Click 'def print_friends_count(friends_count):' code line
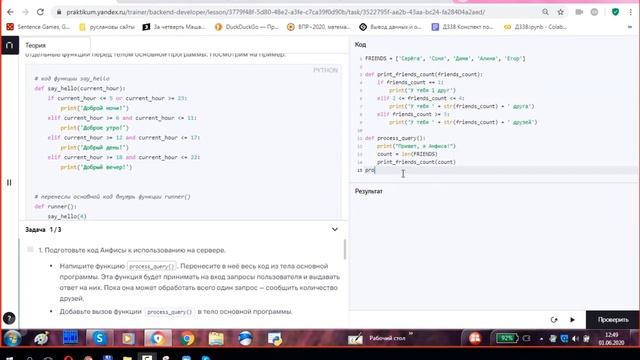Screen dimensions: 640x360 [x=424, y=74]
